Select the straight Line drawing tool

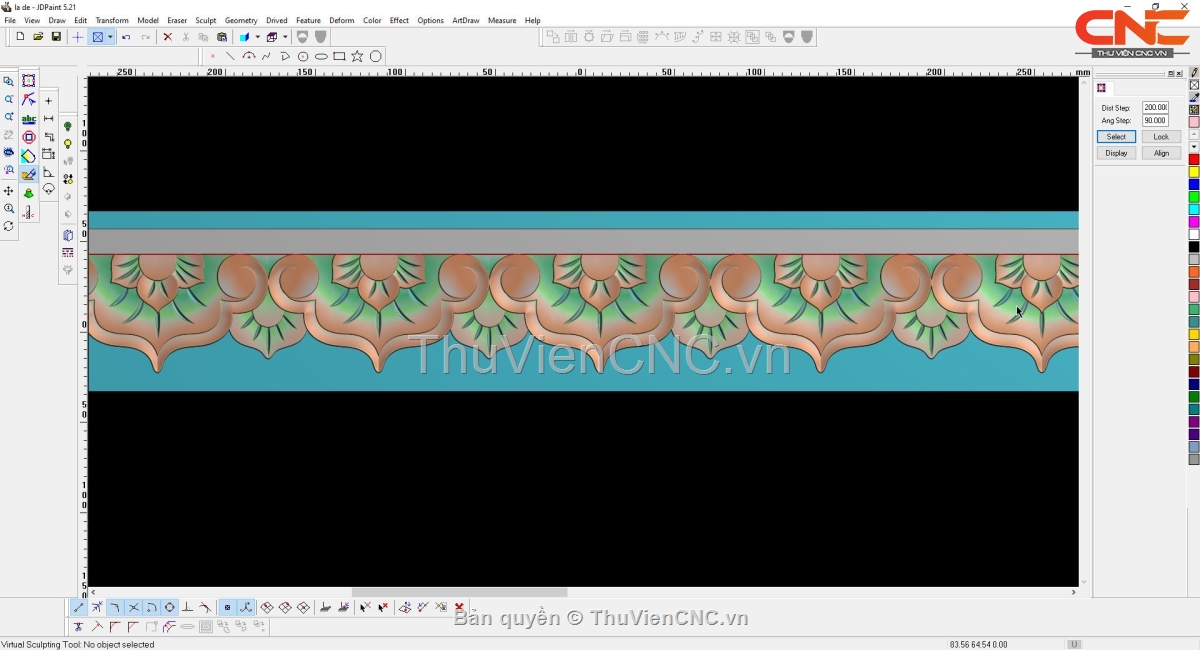pyautogui.click(x=230, y=56)
